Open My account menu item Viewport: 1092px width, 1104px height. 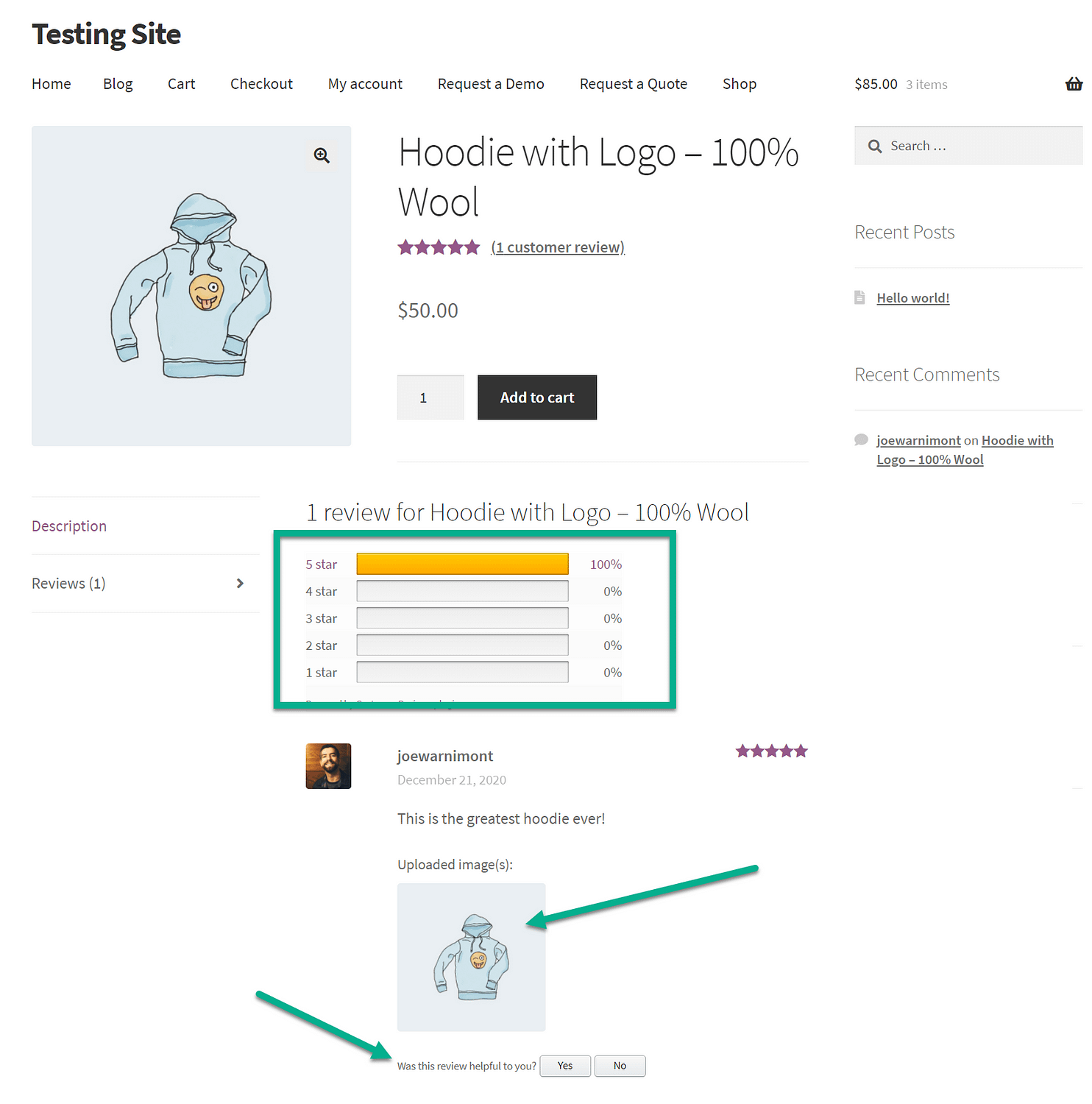365,84
